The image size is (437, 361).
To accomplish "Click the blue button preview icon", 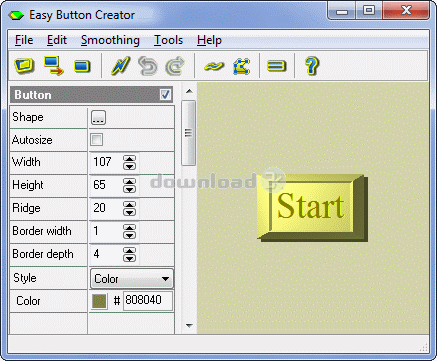I will click(82, 66).
